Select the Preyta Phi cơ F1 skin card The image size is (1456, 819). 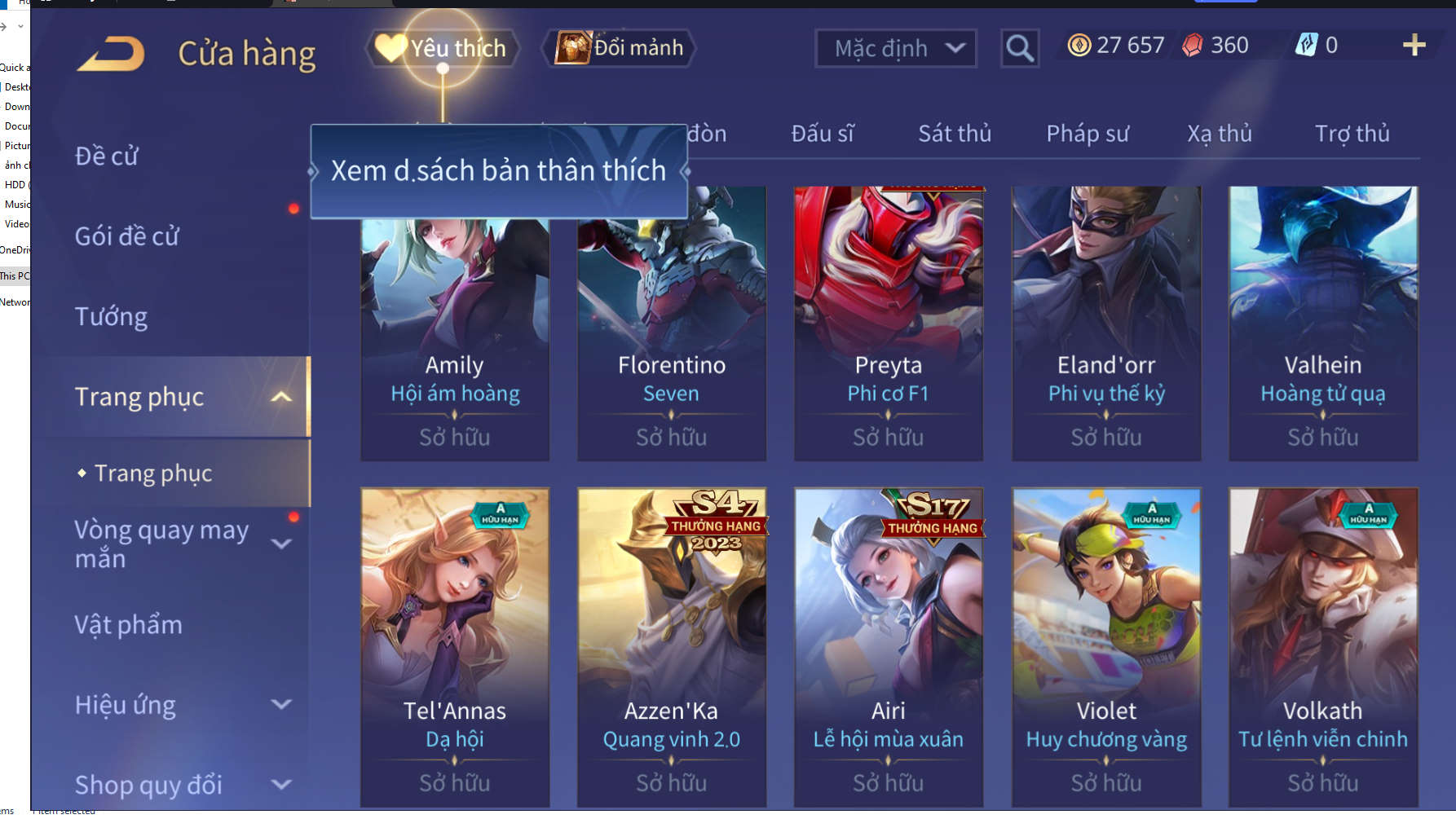click(889, 324)
